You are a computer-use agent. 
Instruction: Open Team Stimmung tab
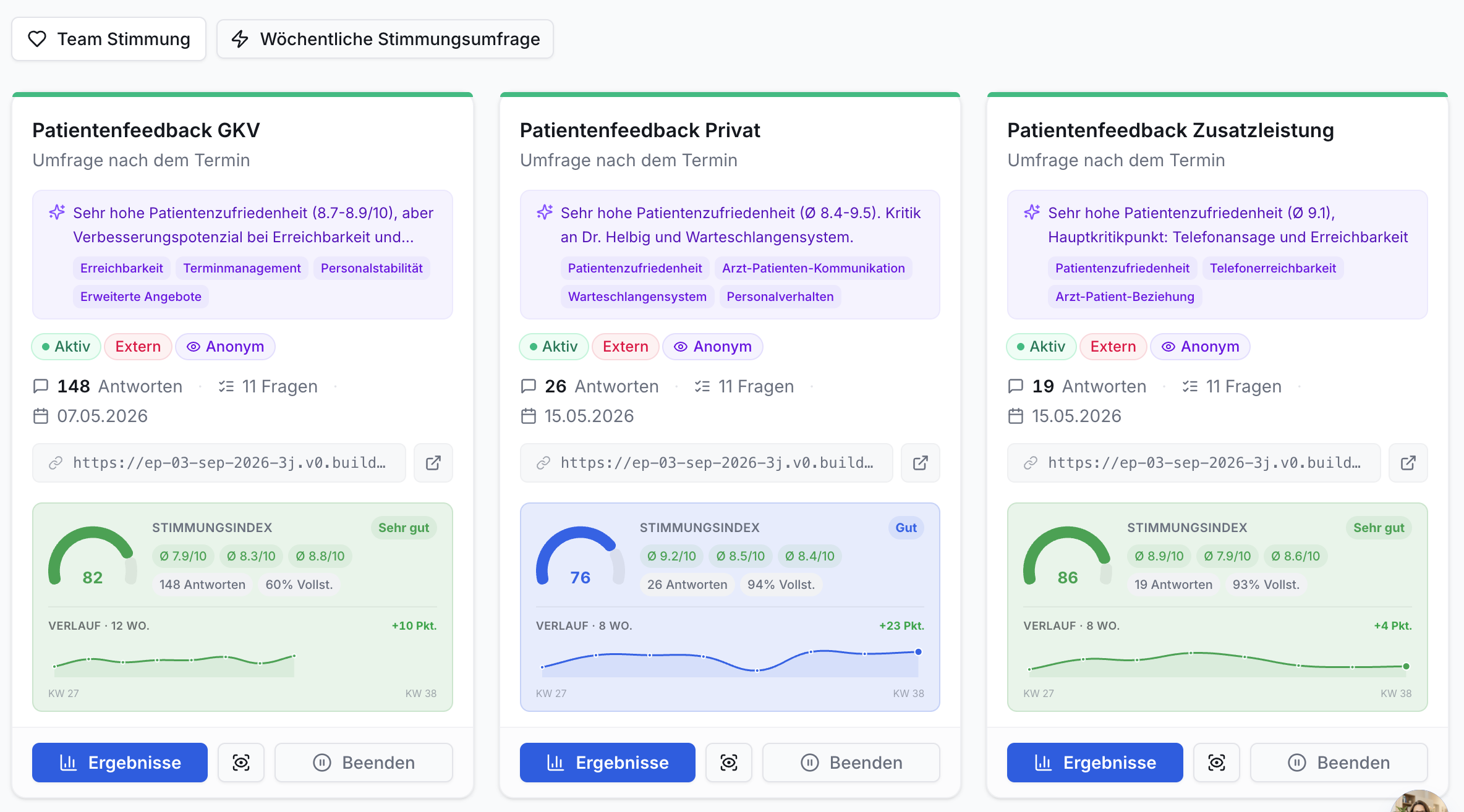click(x=109, y=39)
